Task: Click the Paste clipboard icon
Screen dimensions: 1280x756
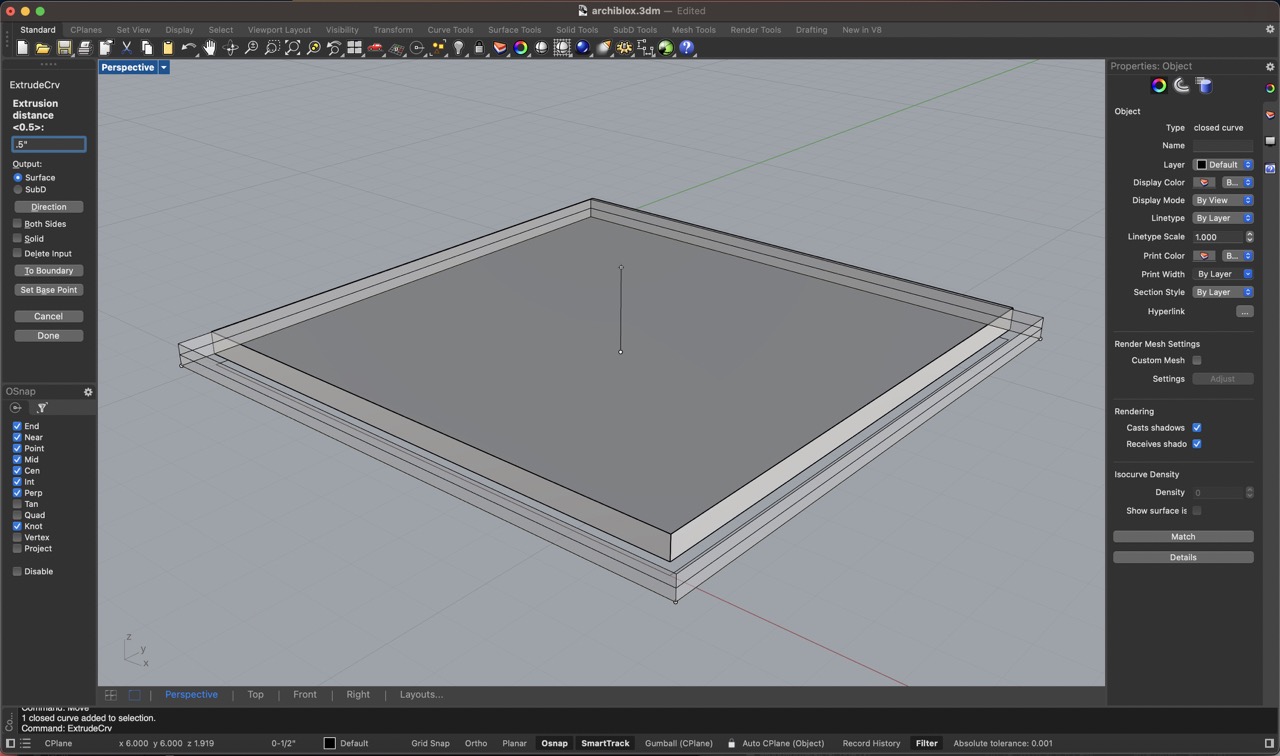Action: coord(168,48)
